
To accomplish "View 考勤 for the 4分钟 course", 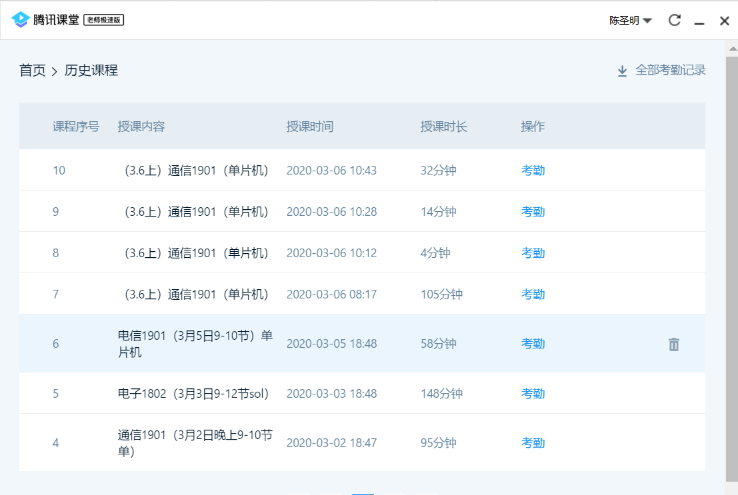I will (x=533, y=253).
